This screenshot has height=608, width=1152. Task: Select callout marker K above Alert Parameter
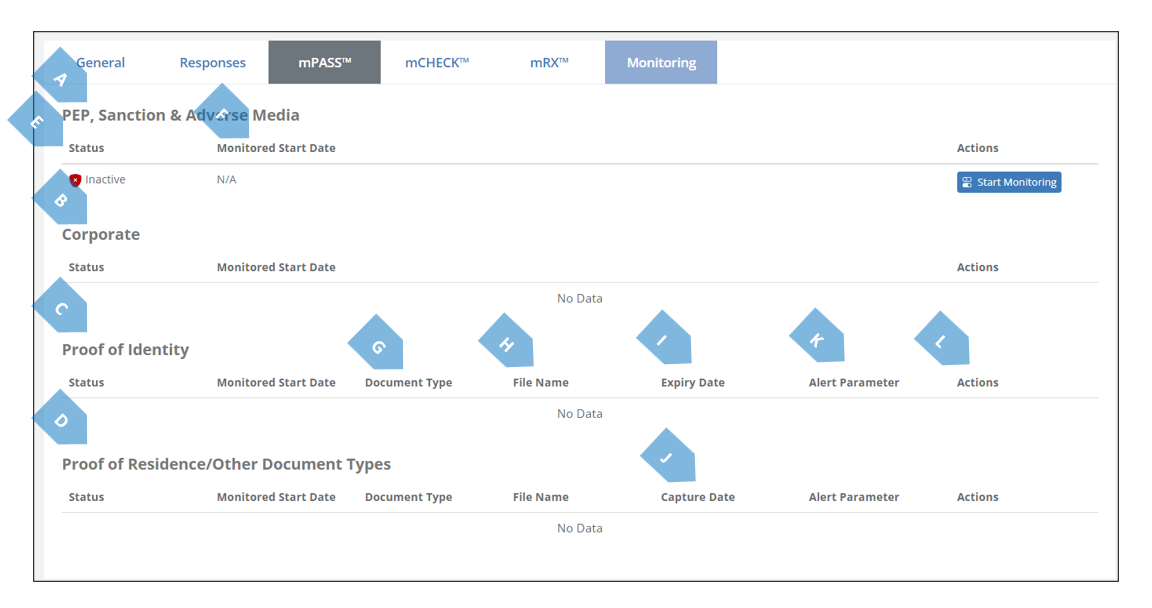pos(816,339)
